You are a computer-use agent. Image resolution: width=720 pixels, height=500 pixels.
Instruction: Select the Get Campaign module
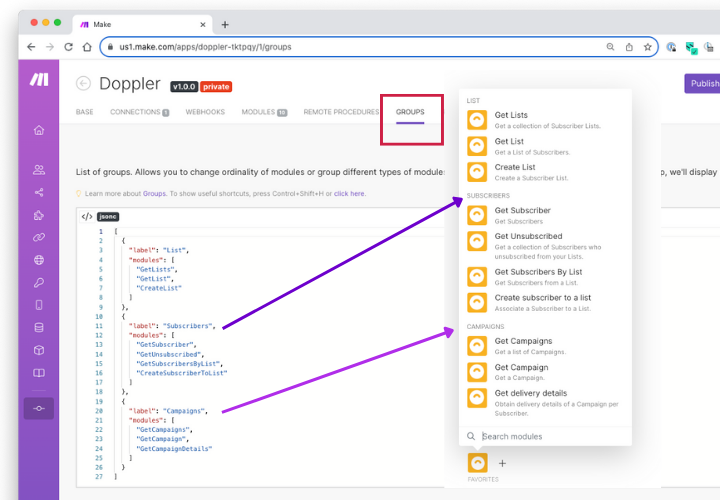(x=546, y=372)
